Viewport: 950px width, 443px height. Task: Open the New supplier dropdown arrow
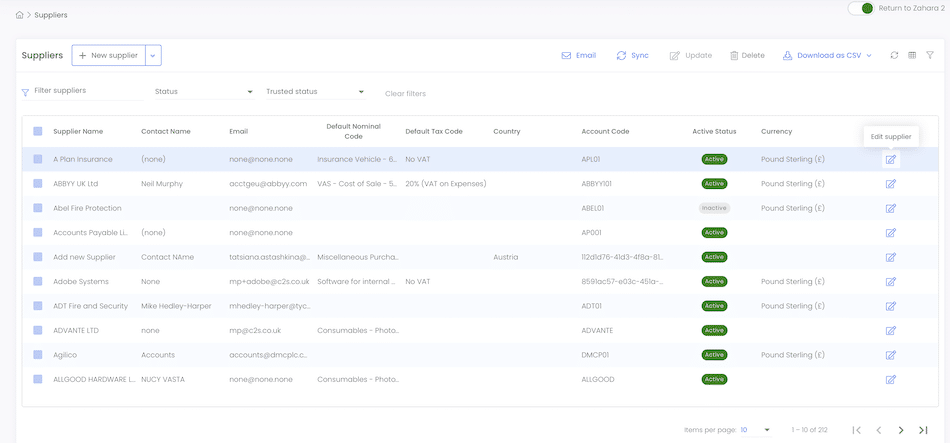(x=153, y=55)
